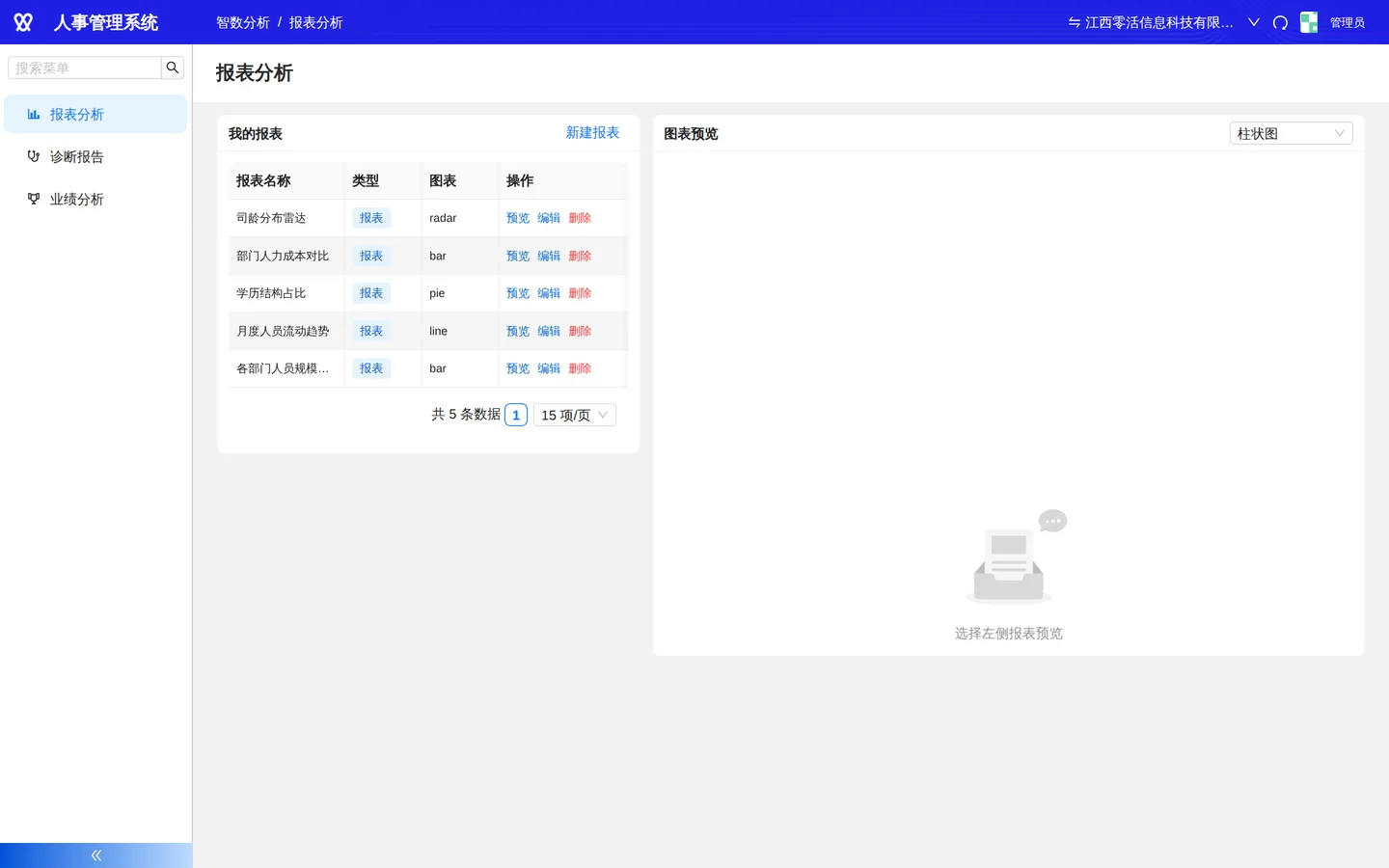
Task: Click the app logo icon in header
Action: pos(23,22)
